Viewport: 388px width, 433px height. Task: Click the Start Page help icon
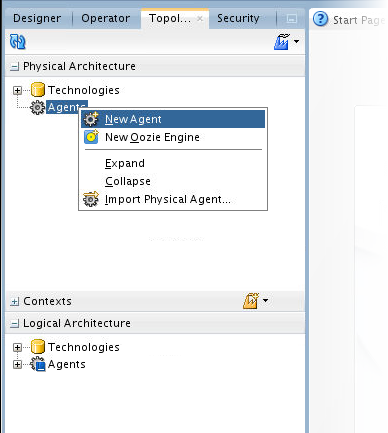click(321, 19)
